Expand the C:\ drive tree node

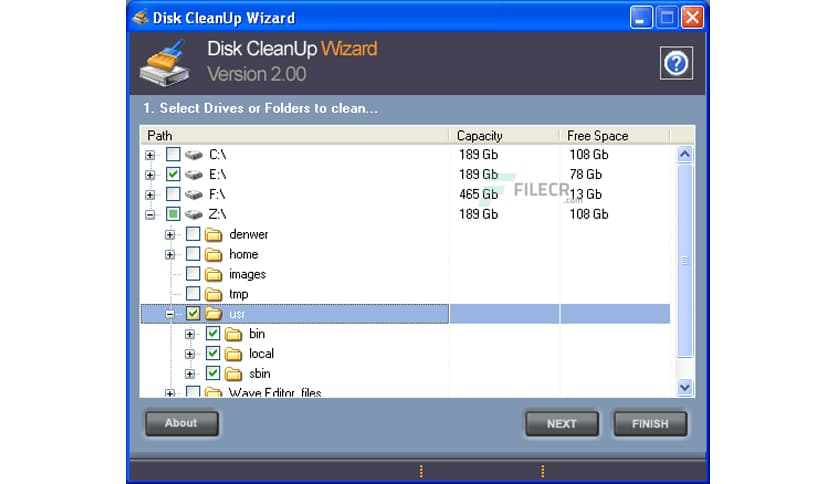coord(150,155)
